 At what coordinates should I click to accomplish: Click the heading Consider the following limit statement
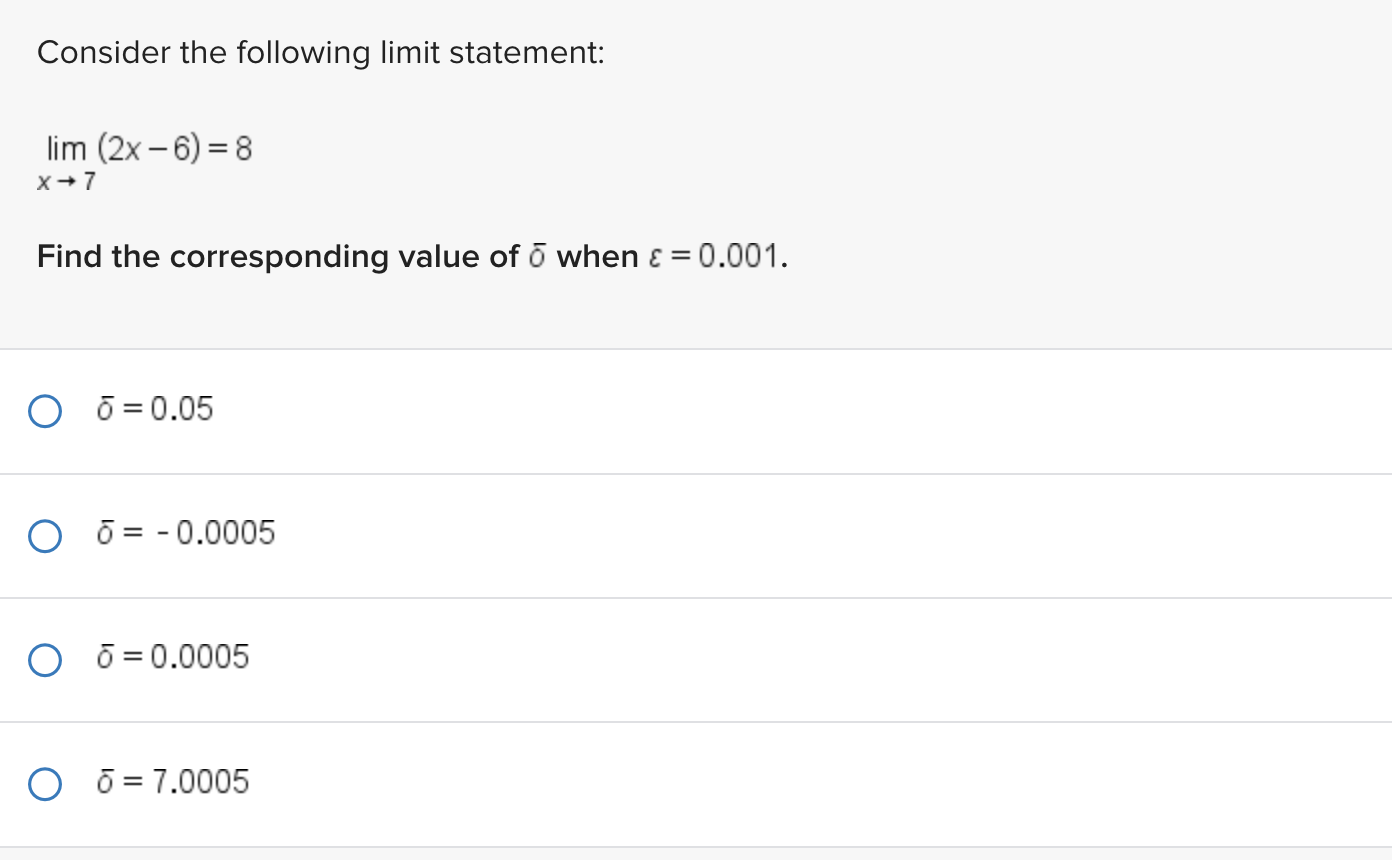[320, 52]
